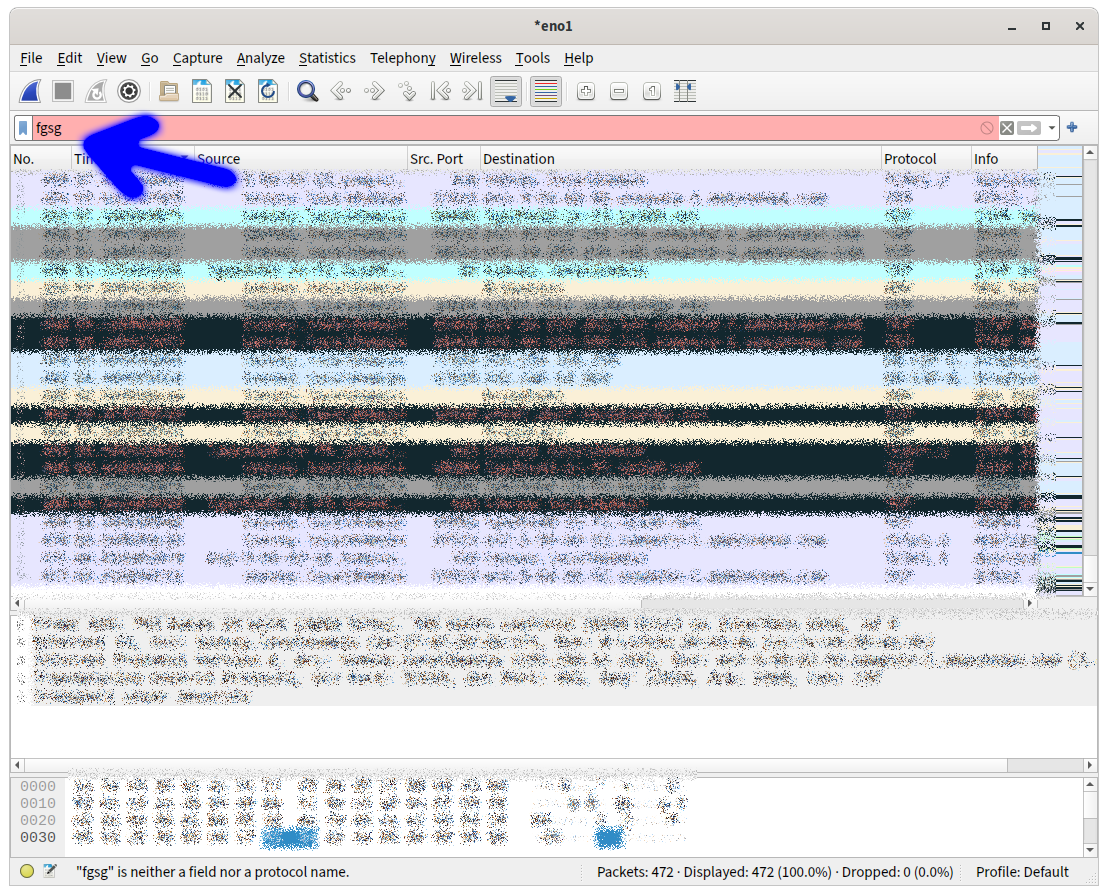Click the packet list horizontal scrollbar right arrow
The image size is (1108, 895).
pos(1030,603)
